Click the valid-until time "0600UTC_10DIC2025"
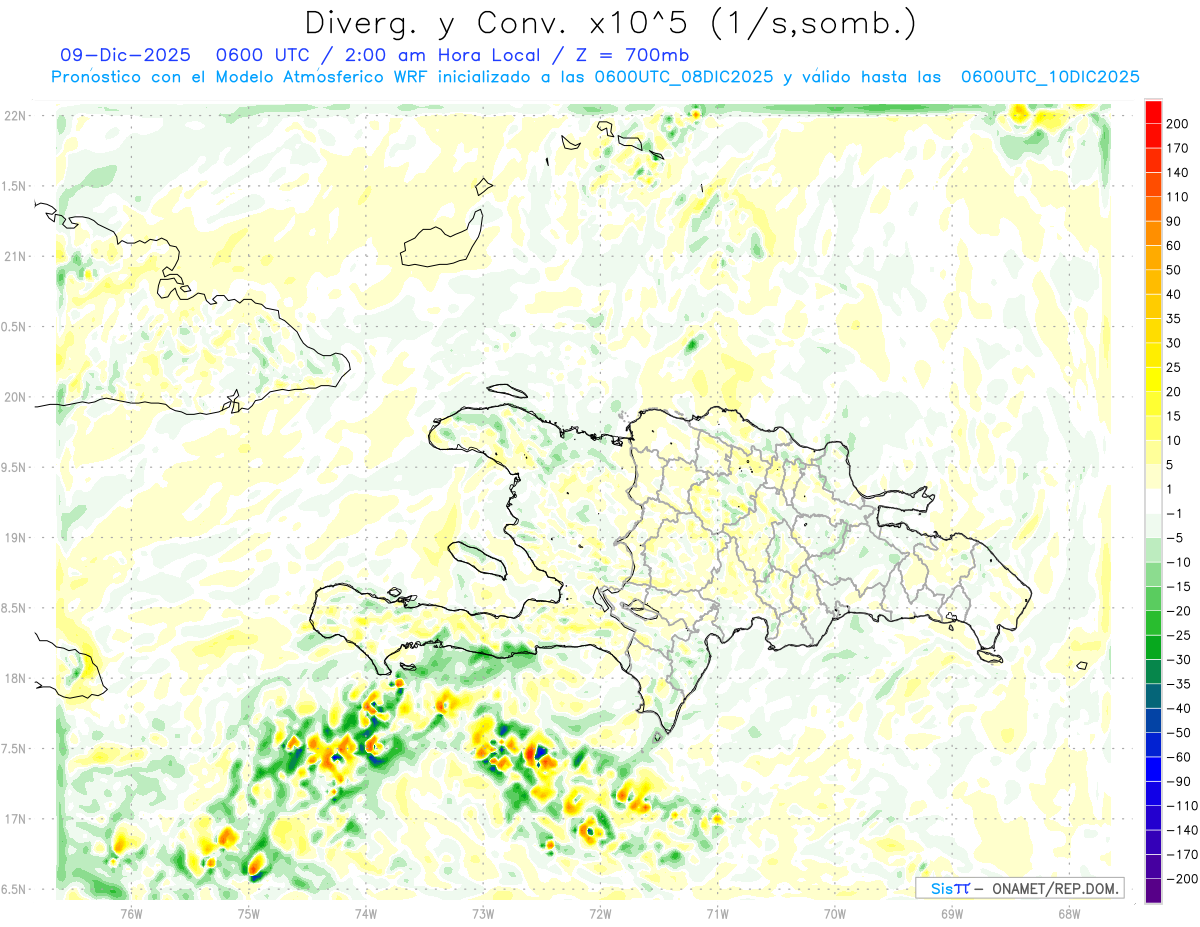1200x927 pixels. 1050,77
